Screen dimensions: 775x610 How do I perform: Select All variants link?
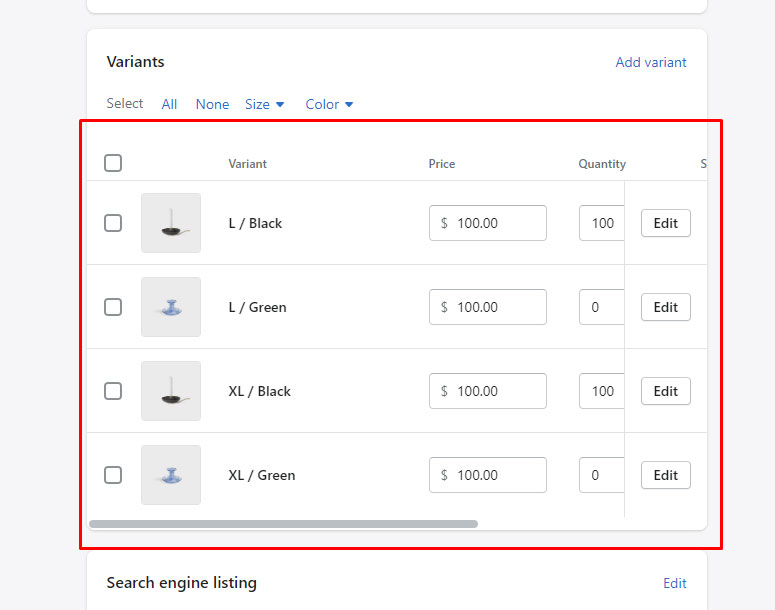[x=169, y=104]
